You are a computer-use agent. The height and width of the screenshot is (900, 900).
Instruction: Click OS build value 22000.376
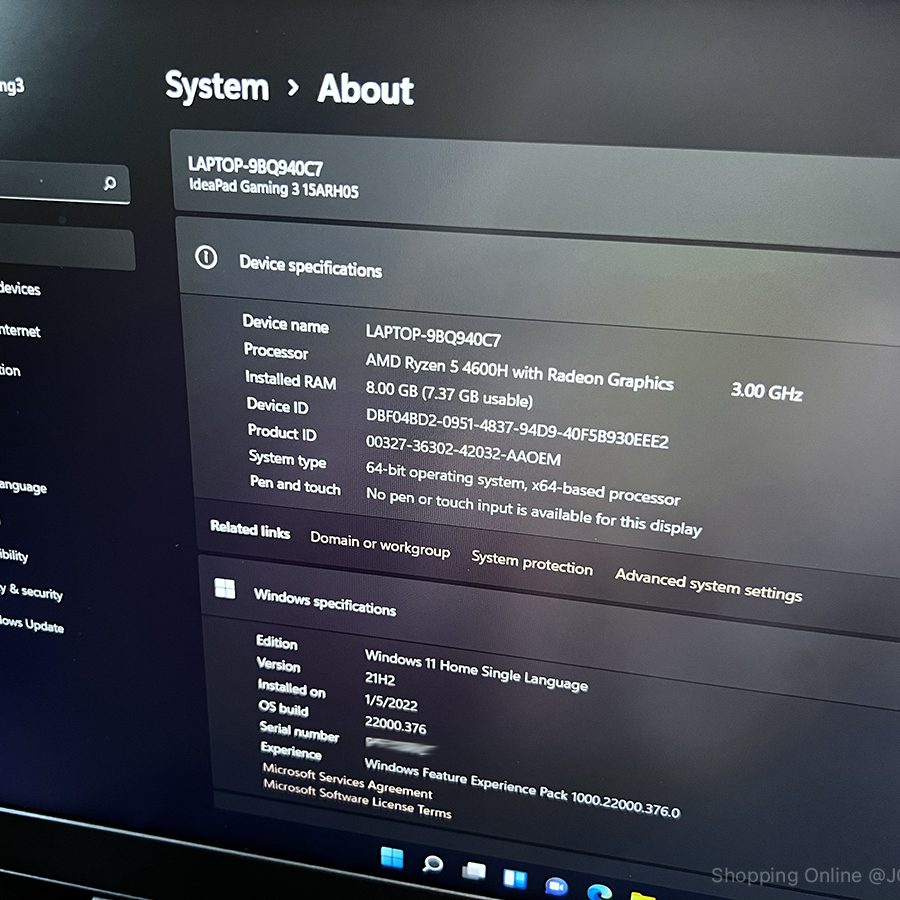coord(395,725)
